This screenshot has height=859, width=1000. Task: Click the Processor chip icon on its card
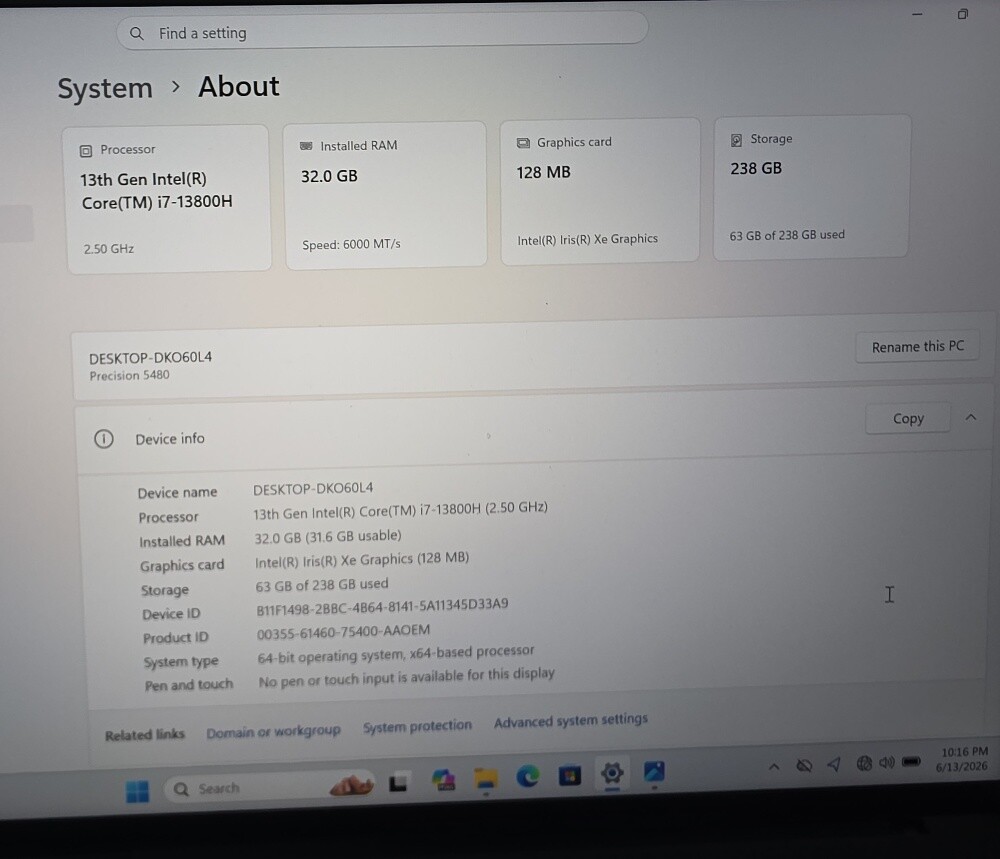pos(86,151)
